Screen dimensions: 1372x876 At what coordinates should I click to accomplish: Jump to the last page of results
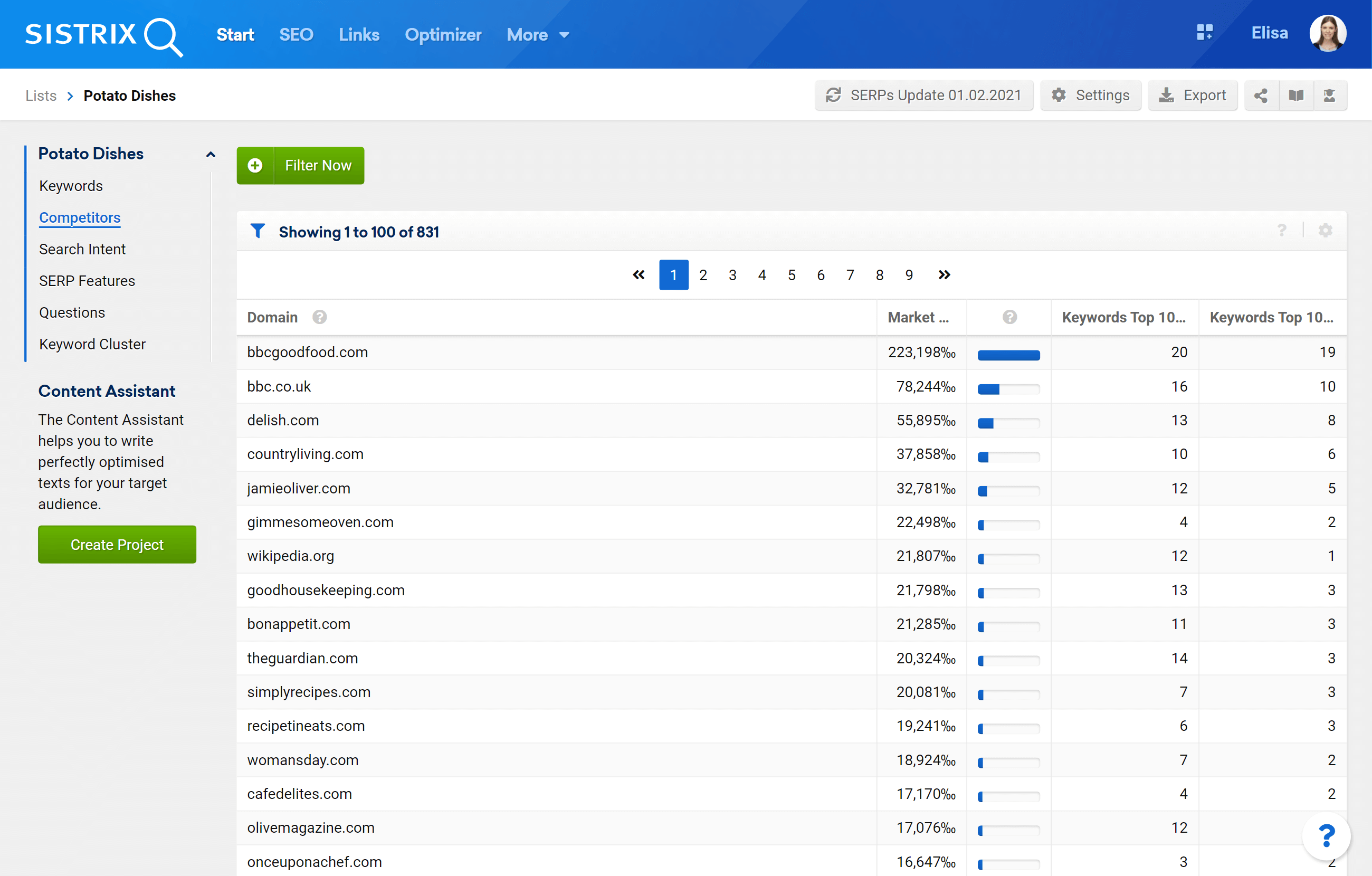coord(944,275)
